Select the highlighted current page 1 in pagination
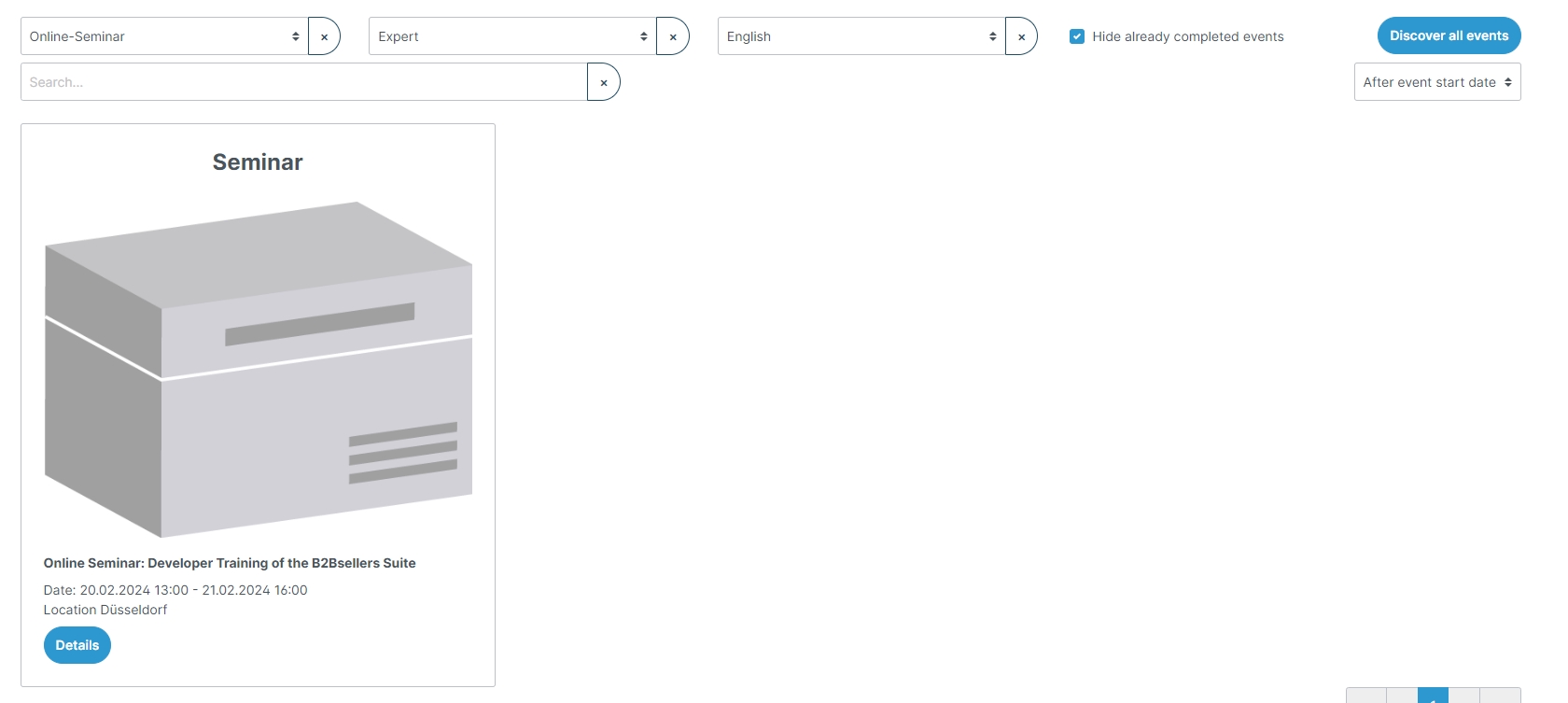The width and height of the screenshot is (1568, 703). point(1433,696)
